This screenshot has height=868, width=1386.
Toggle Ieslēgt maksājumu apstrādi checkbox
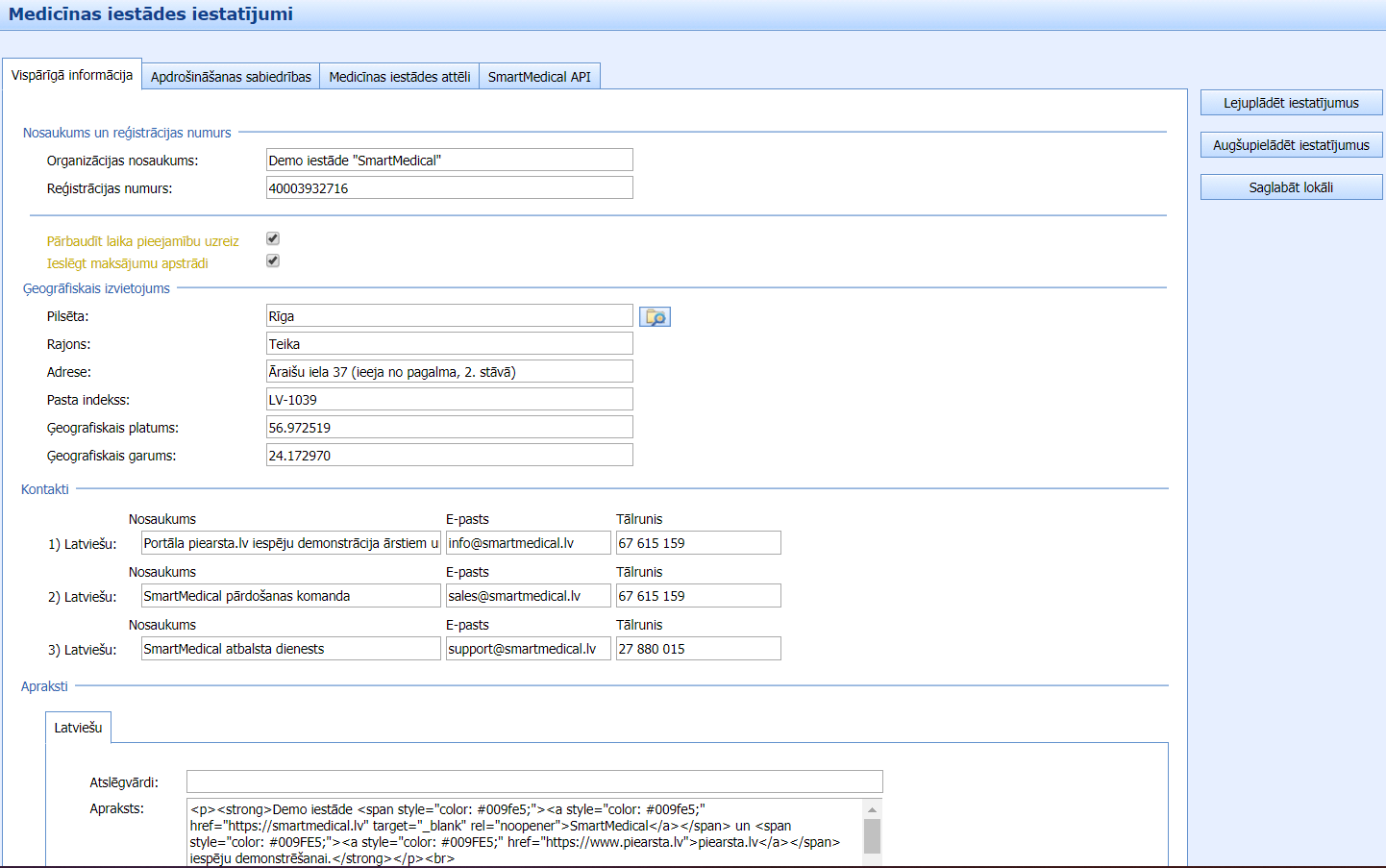(x=273, y=260)
